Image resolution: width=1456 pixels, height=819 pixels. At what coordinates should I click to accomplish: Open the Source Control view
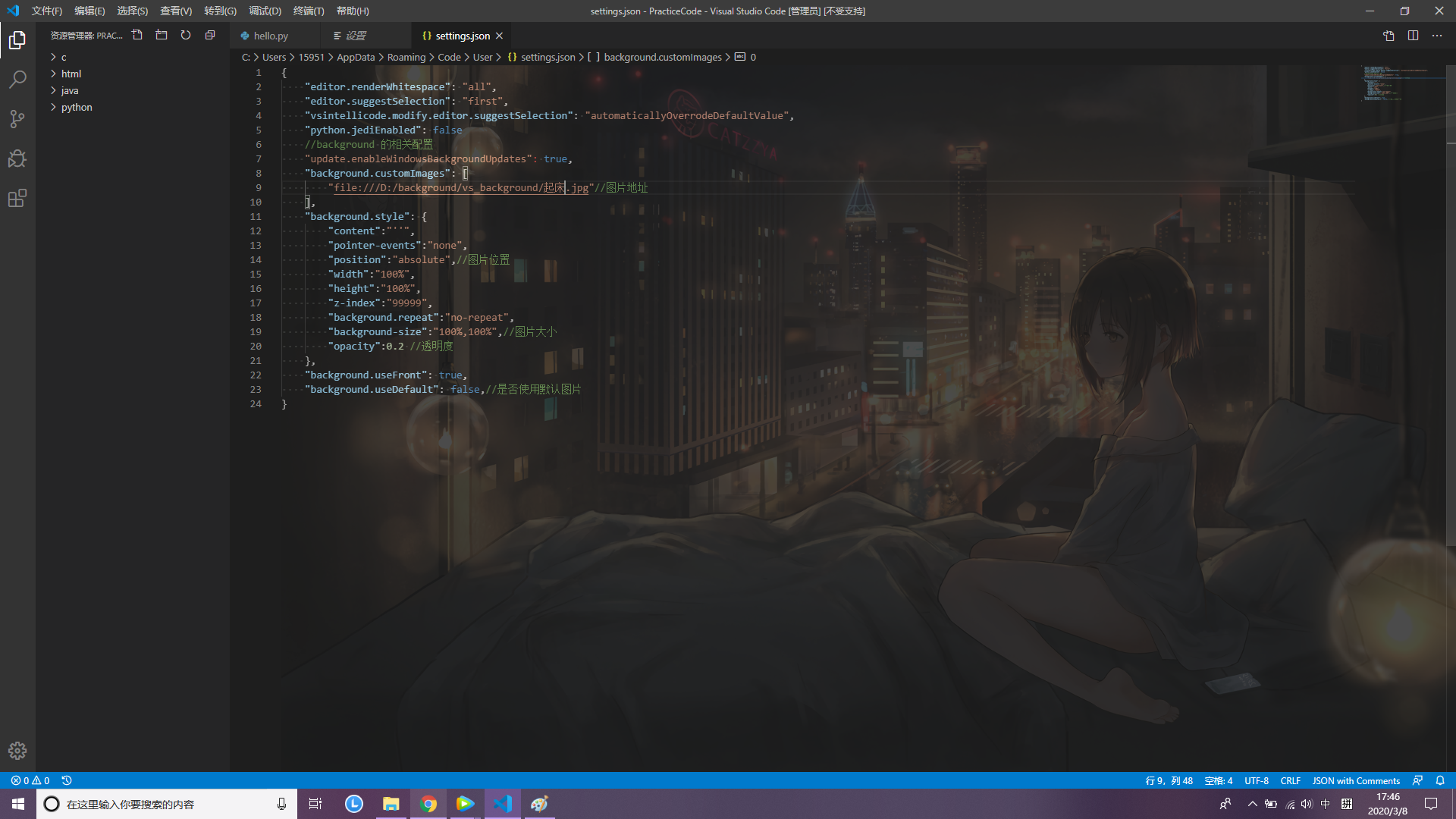17,119
